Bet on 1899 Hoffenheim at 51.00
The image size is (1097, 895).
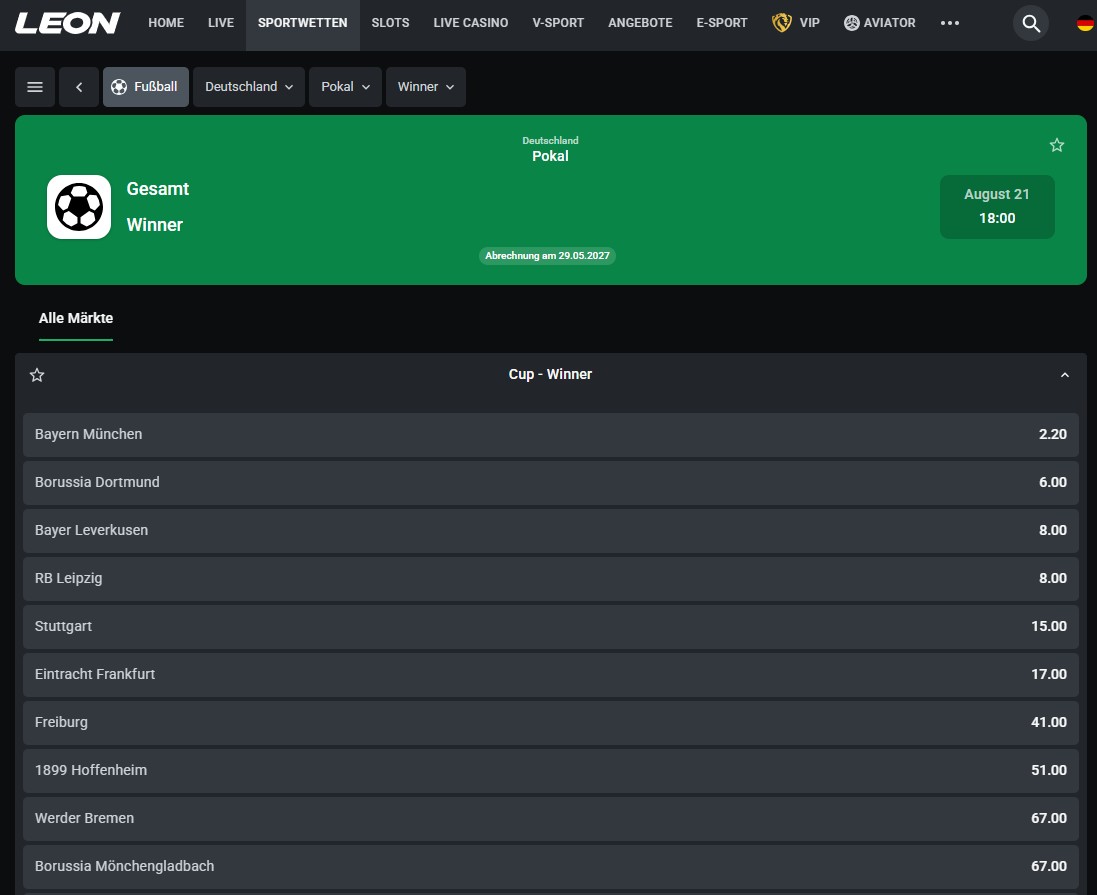551,770
